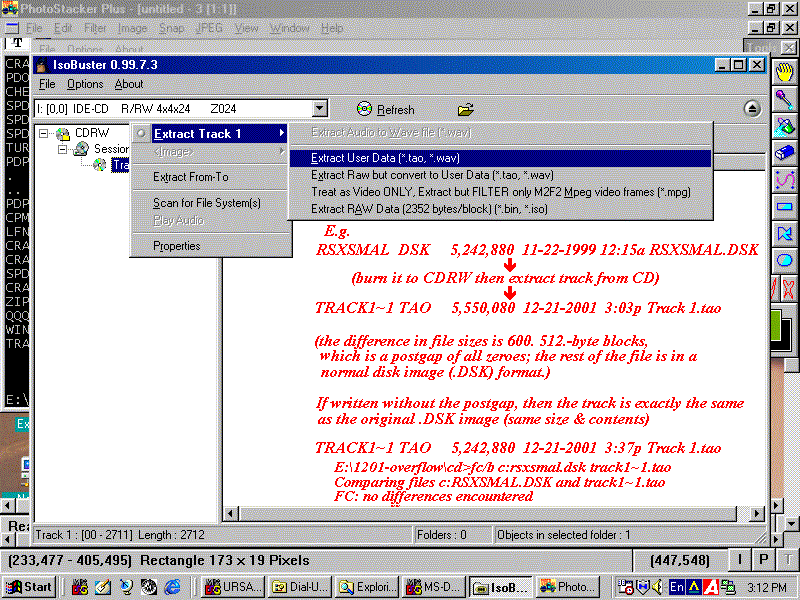This screenshot has height=600, width=800.
Task: Open PhotoStacker's Window menu
Action: pos(289,28)
